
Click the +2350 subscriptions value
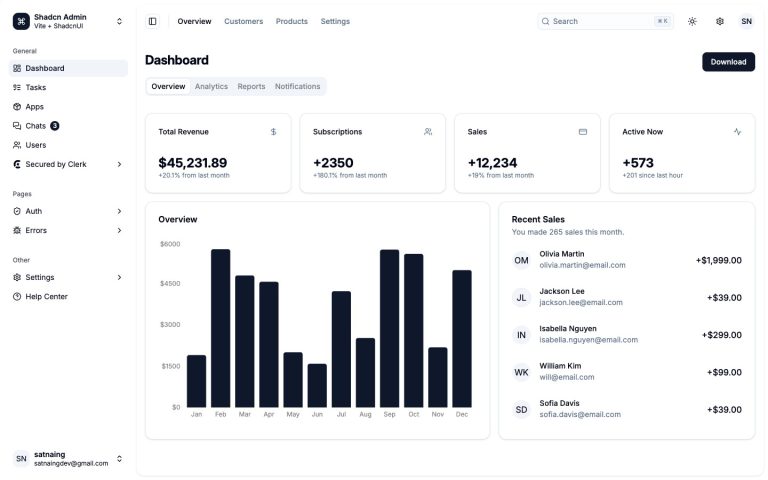[x=333, y=163]
